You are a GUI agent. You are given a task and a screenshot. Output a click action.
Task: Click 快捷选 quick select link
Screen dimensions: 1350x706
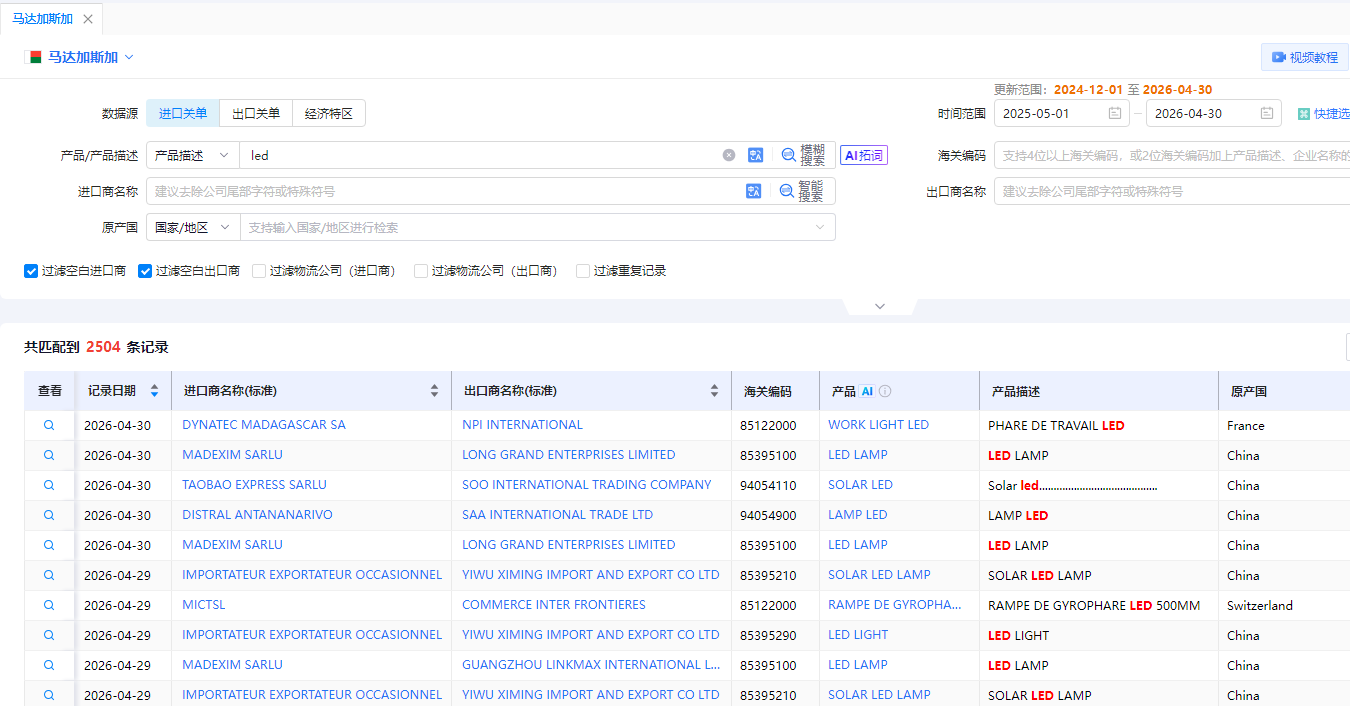(1323, 113)
